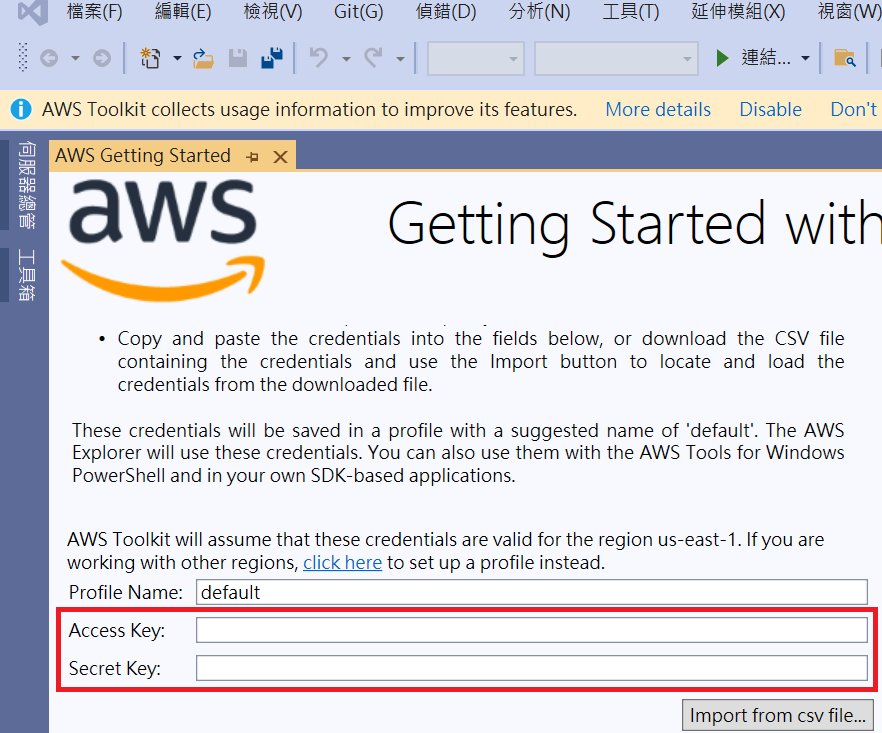Open the solution platforms combo box
This screenshot has height=733, width=882.
click(x=616, y=58)
